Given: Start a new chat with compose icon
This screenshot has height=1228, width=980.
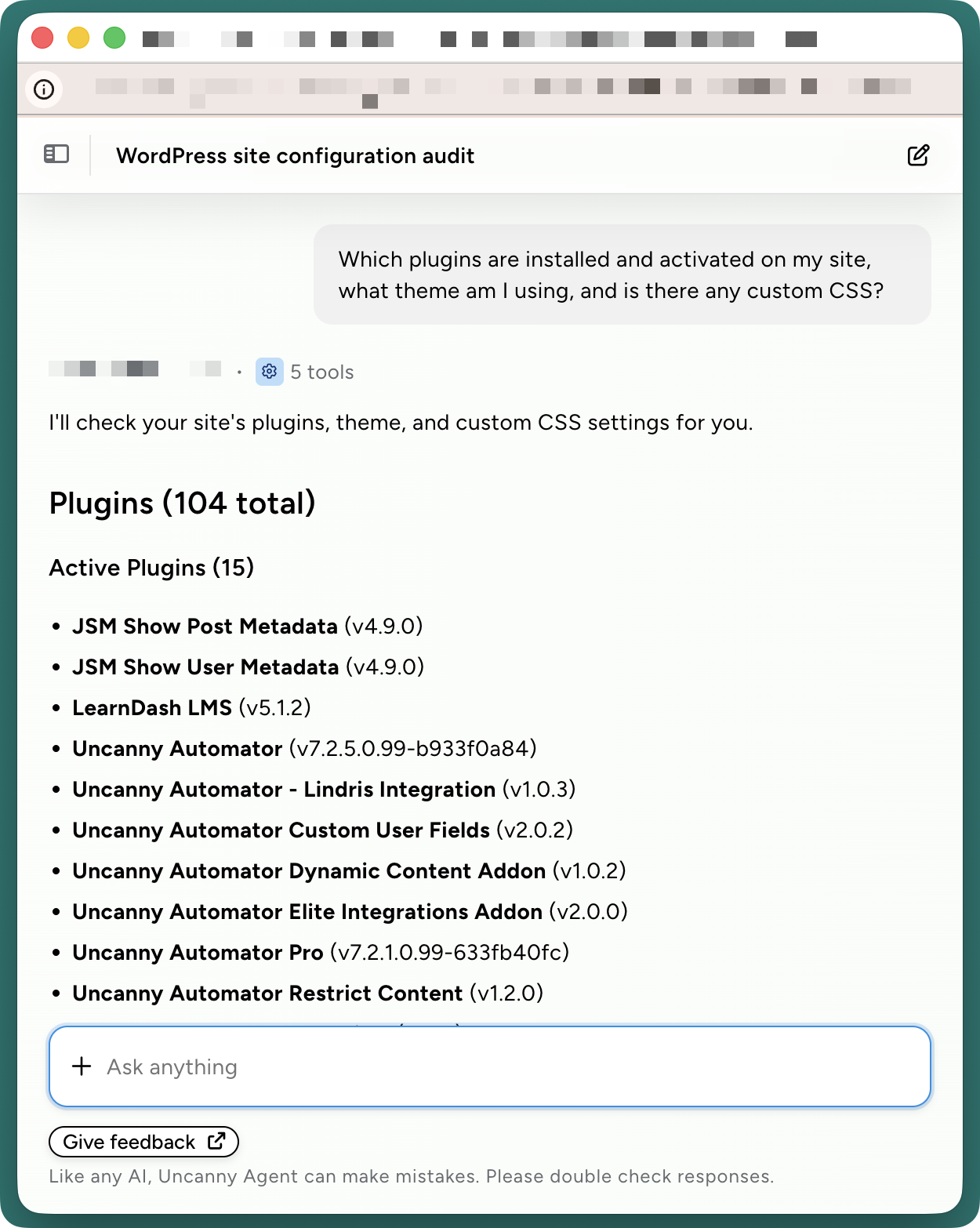Looking at the screenshot, I should coord(918,155).
